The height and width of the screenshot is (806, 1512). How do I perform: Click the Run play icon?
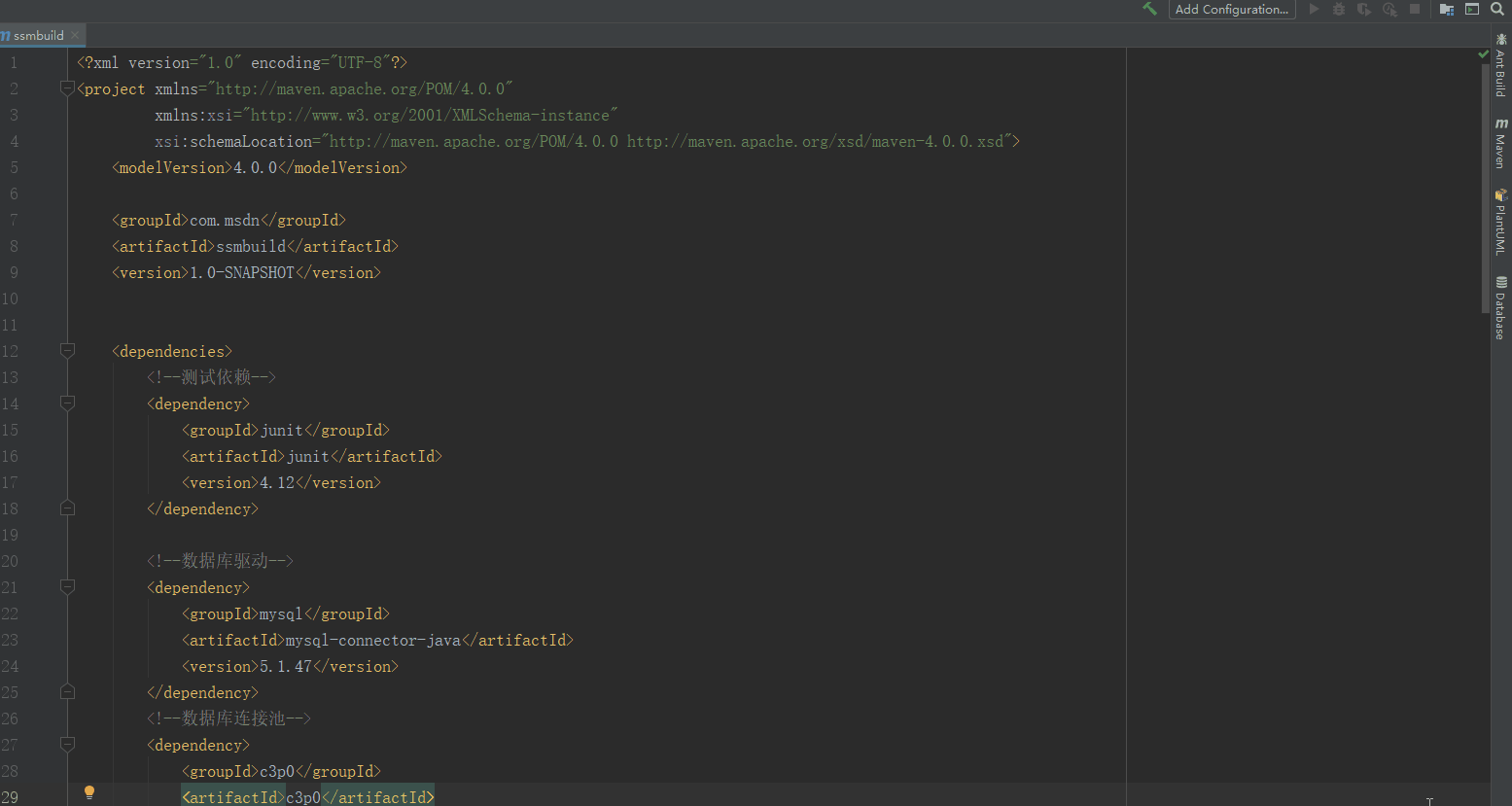pyautogui.click(x=1314, y=9)
